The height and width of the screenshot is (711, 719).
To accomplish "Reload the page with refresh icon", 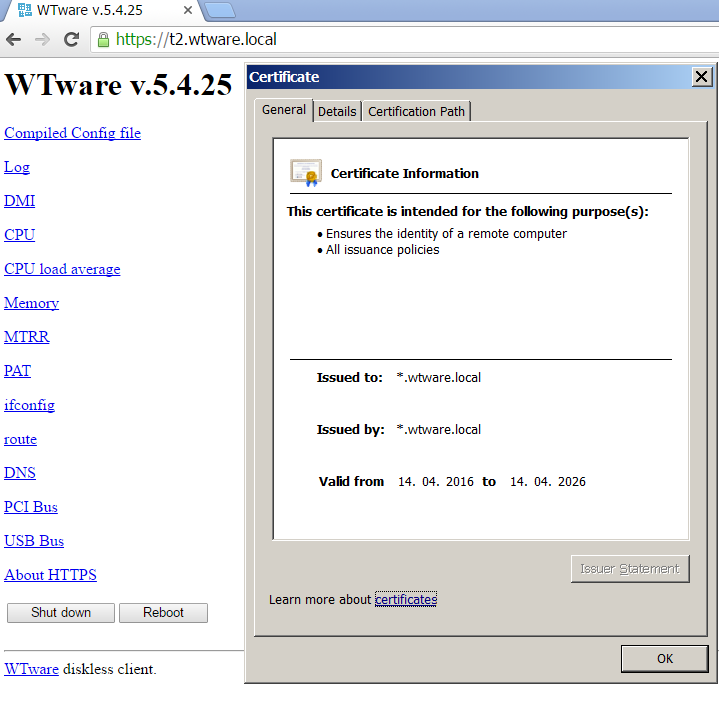I will [x=71, y=40].
